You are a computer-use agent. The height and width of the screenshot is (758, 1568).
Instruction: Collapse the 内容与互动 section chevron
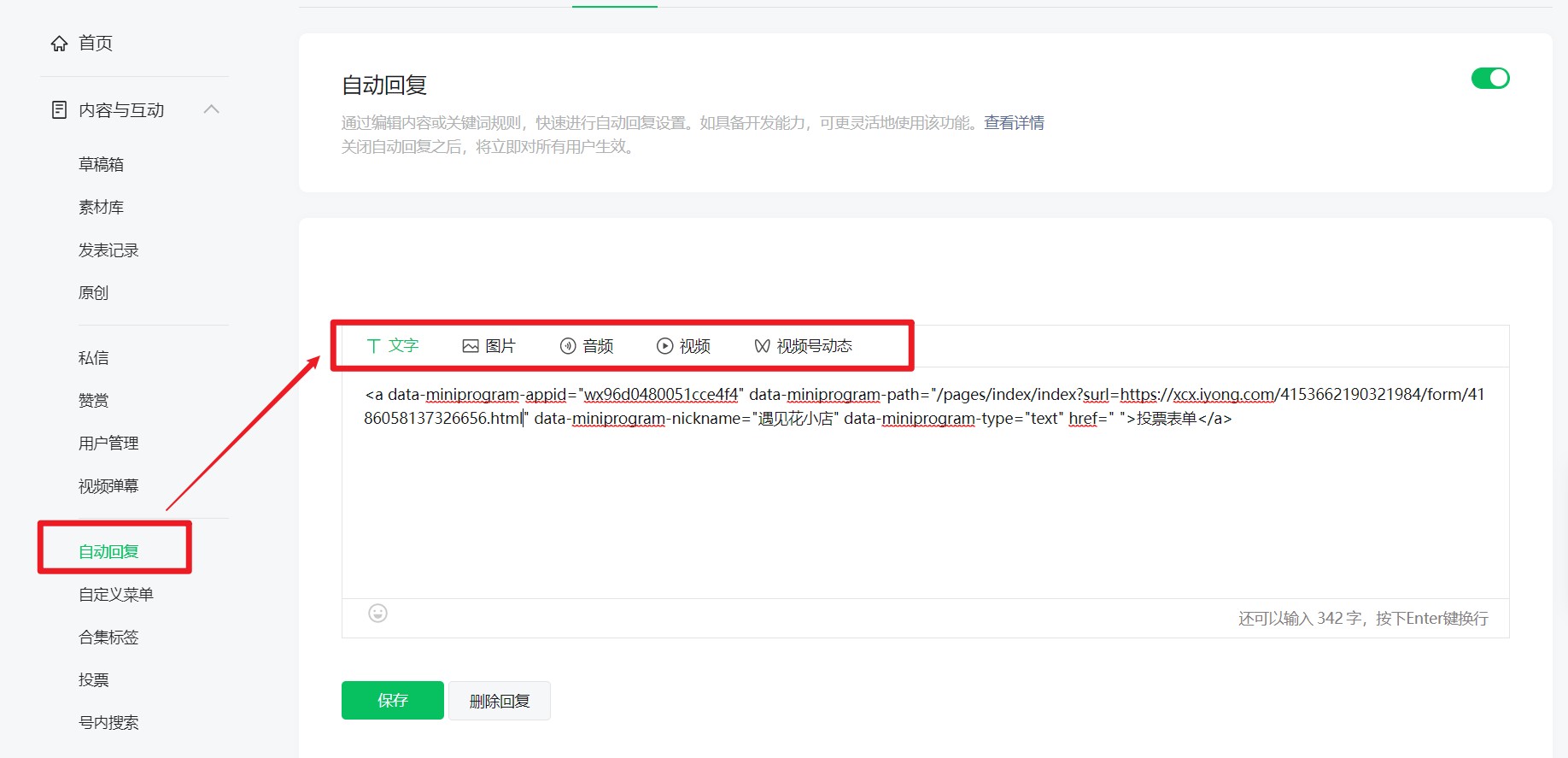pos(212,109)
